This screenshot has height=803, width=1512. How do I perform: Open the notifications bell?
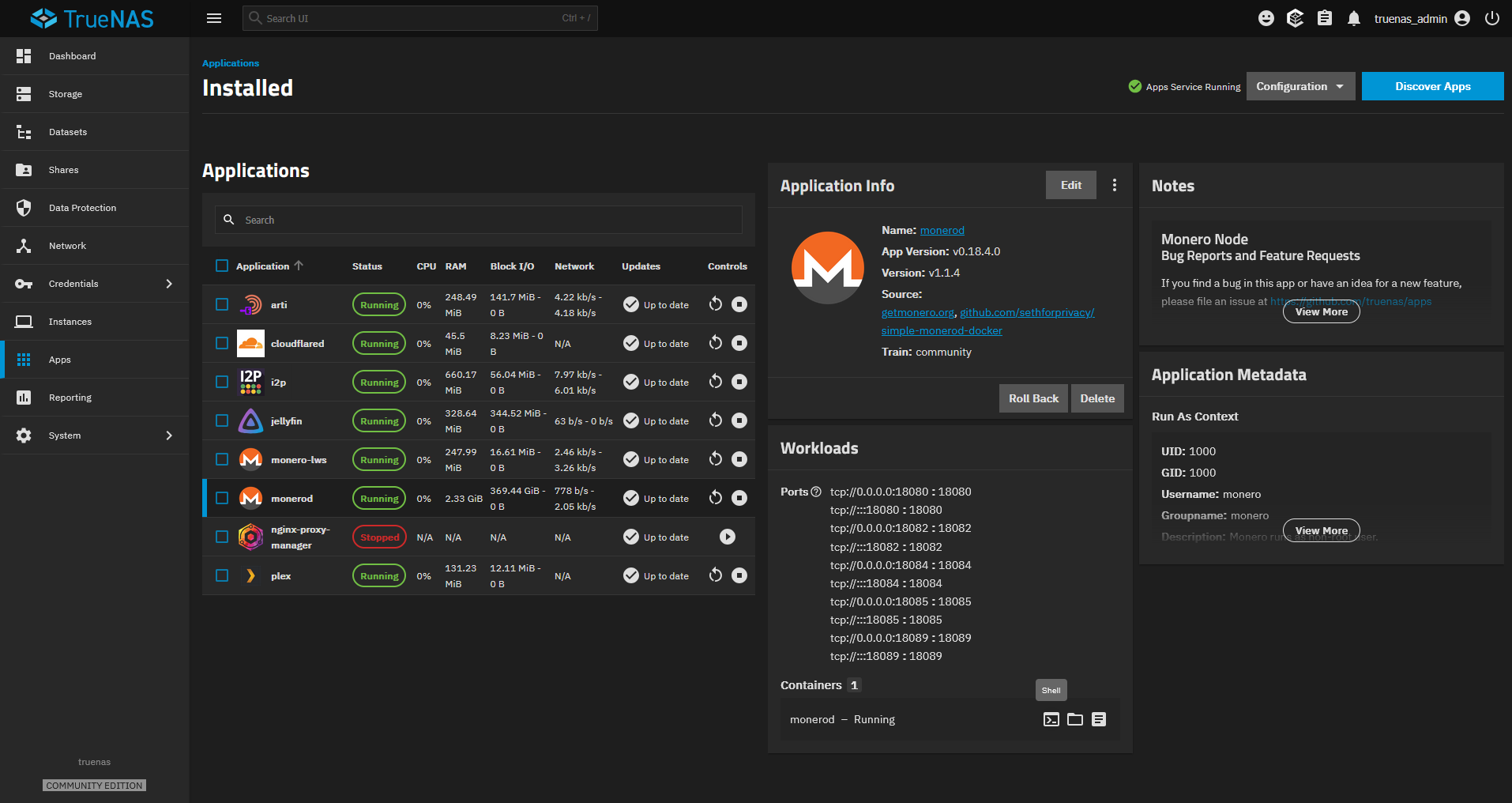(1353, 18)
